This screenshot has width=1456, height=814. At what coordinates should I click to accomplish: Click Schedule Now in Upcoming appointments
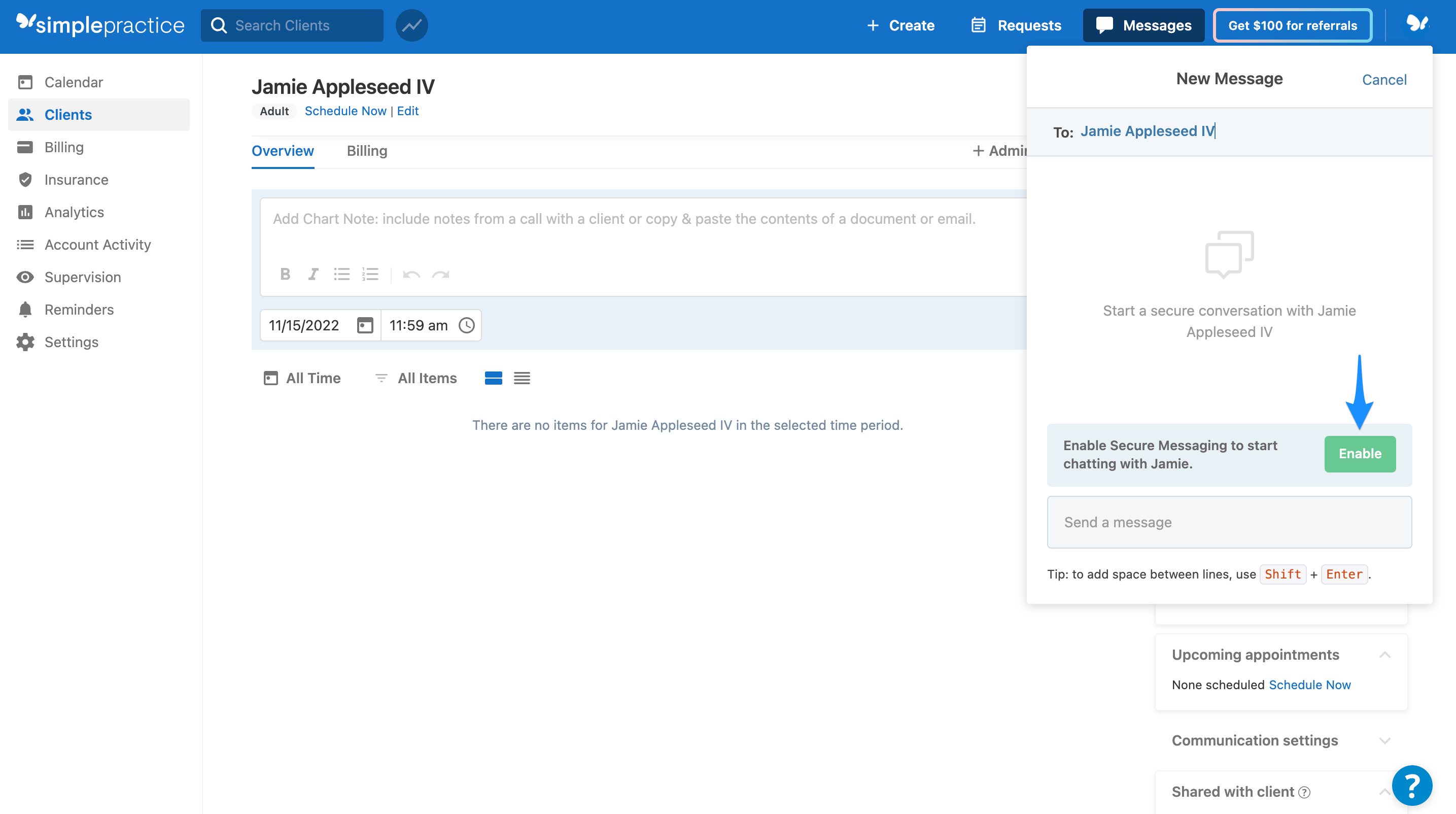[x=1309, y=685]
